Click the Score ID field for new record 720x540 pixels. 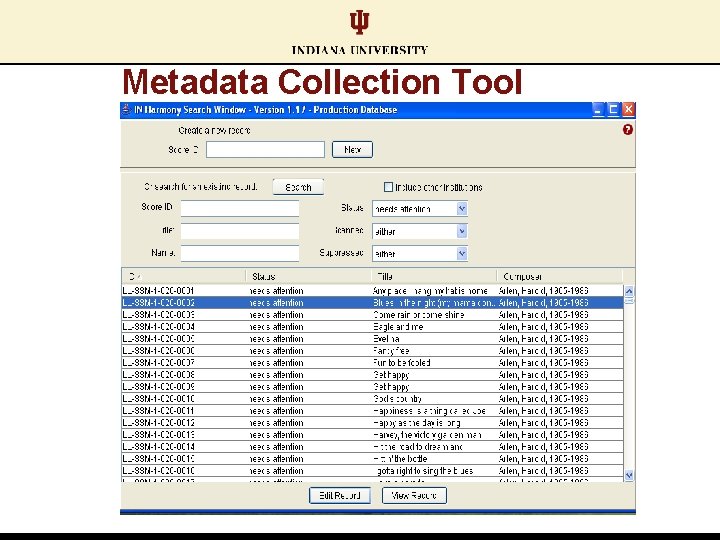(x=265, y=150)
